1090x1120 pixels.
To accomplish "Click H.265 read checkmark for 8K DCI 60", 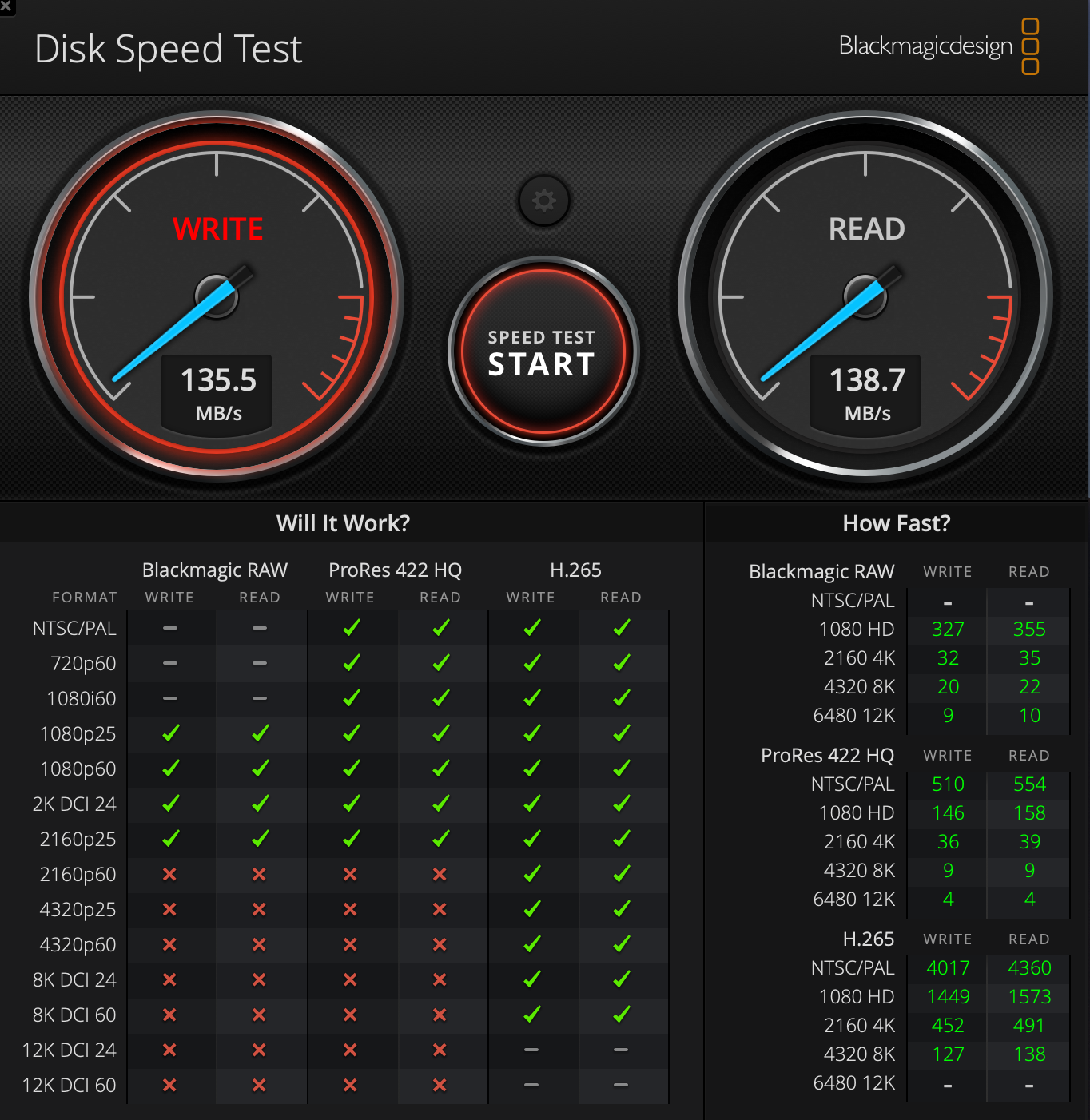I will pyautogui.click(x=622, y=1015).
